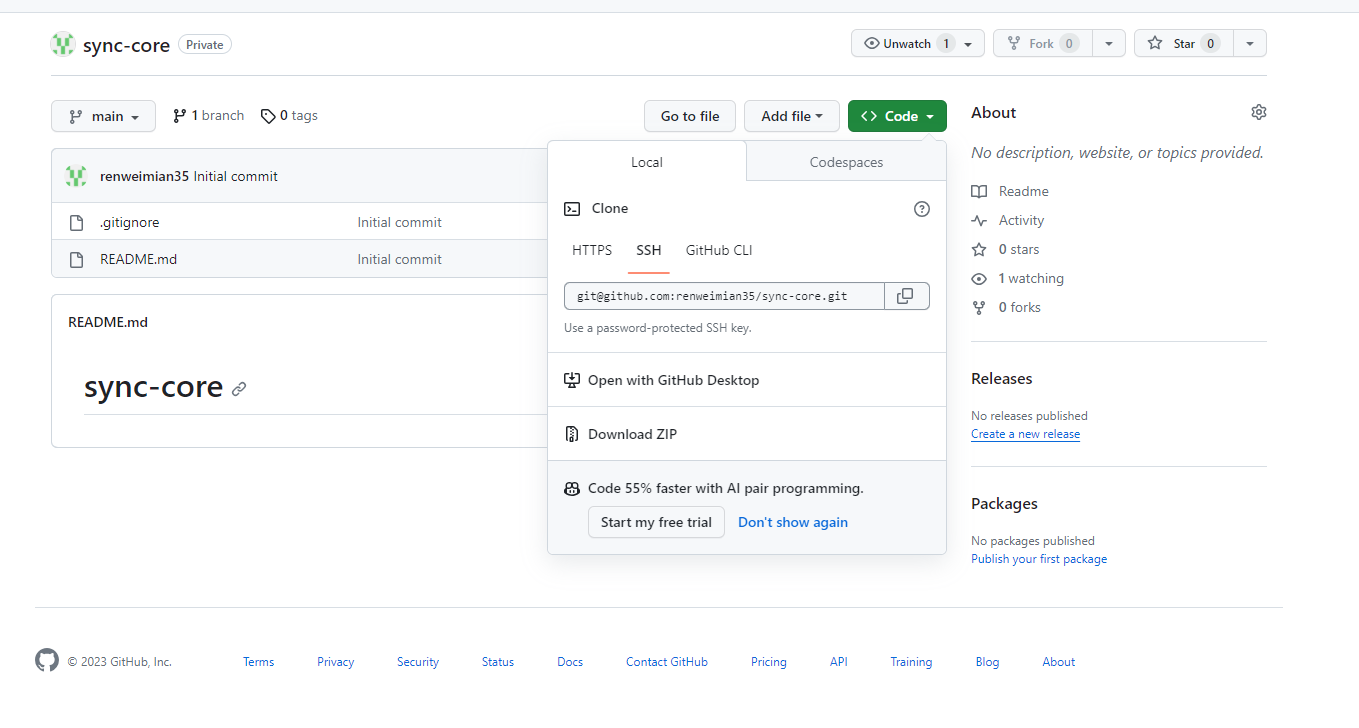The width and height of the screenshot is (1359, 728).
Task: Open the 1 branch link
Action: coord(208,116)
